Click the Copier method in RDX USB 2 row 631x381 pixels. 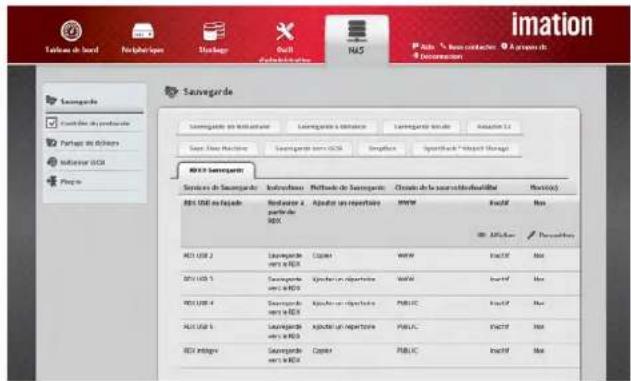coord(322,255)
